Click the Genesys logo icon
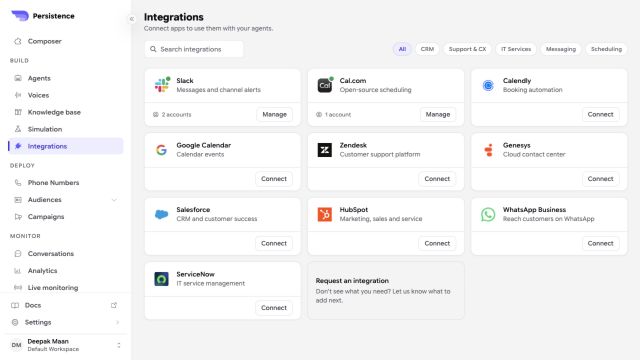The image size is (640, 360). 488,150
